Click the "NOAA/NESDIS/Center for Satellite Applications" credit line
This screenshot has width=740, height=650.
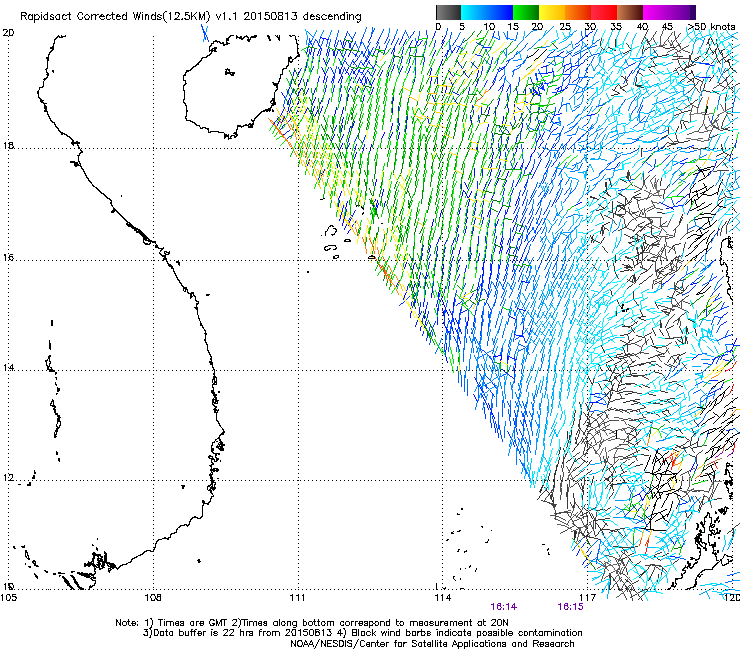432,643
